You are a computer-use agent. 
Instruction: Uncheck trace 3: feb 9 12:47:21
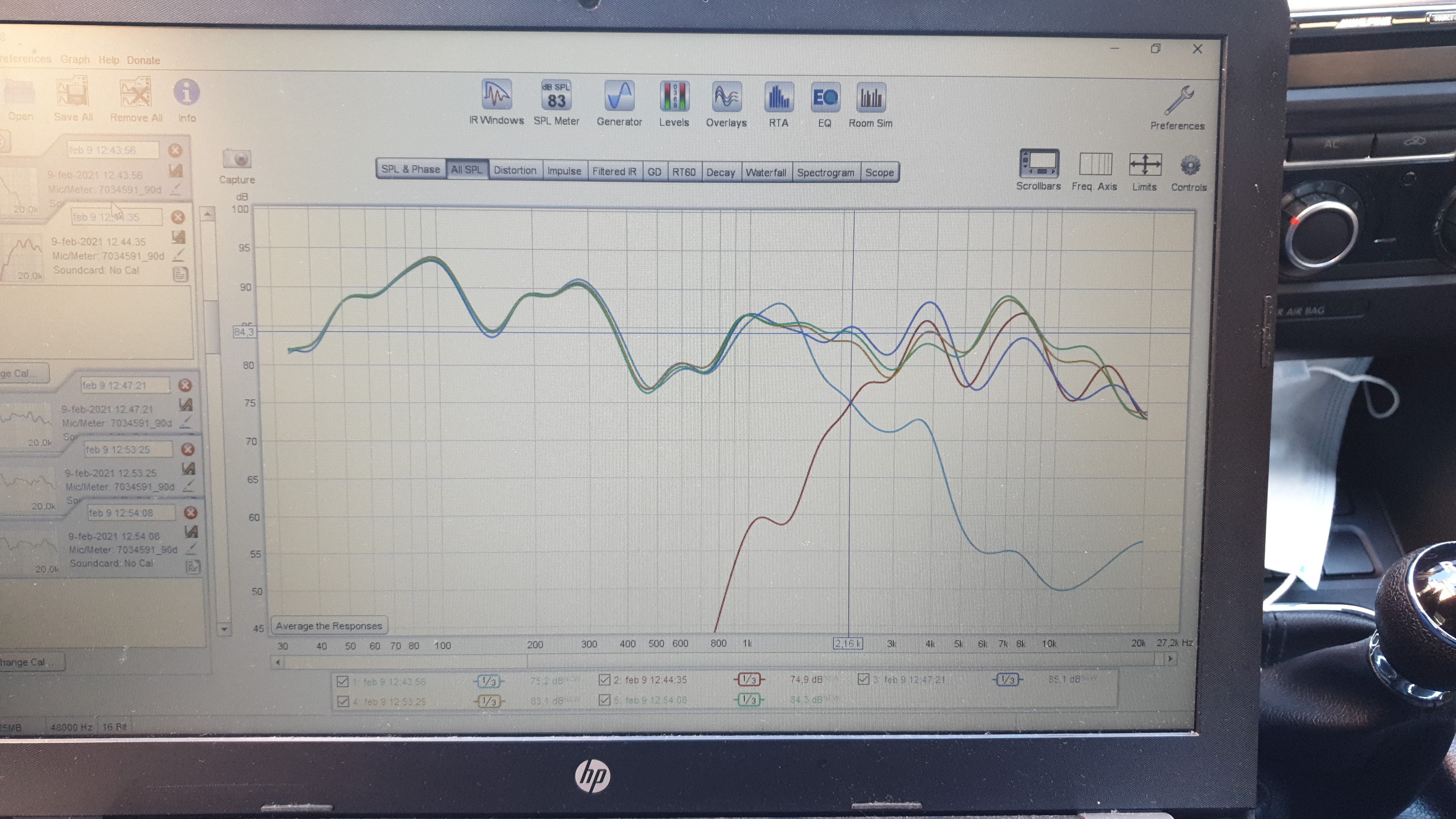click(863, 679)
